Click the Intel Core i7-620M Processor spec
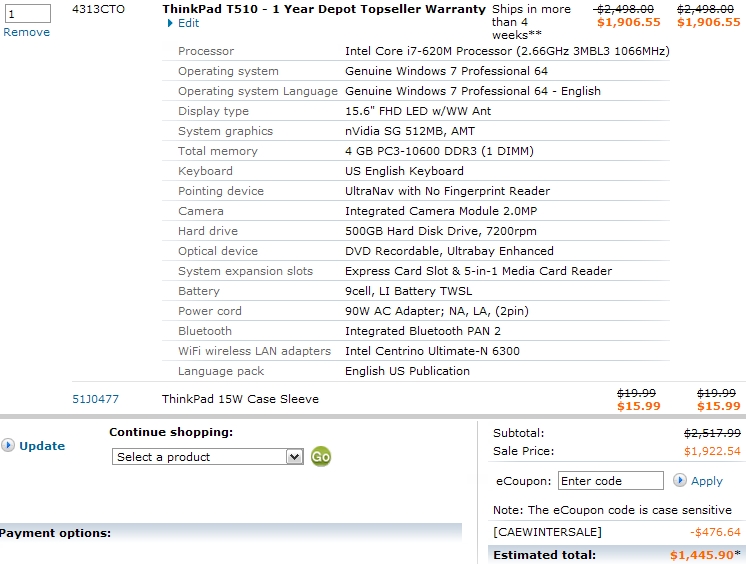The width and height of the screenshot is (746, 564). click(x=507, y=51)
